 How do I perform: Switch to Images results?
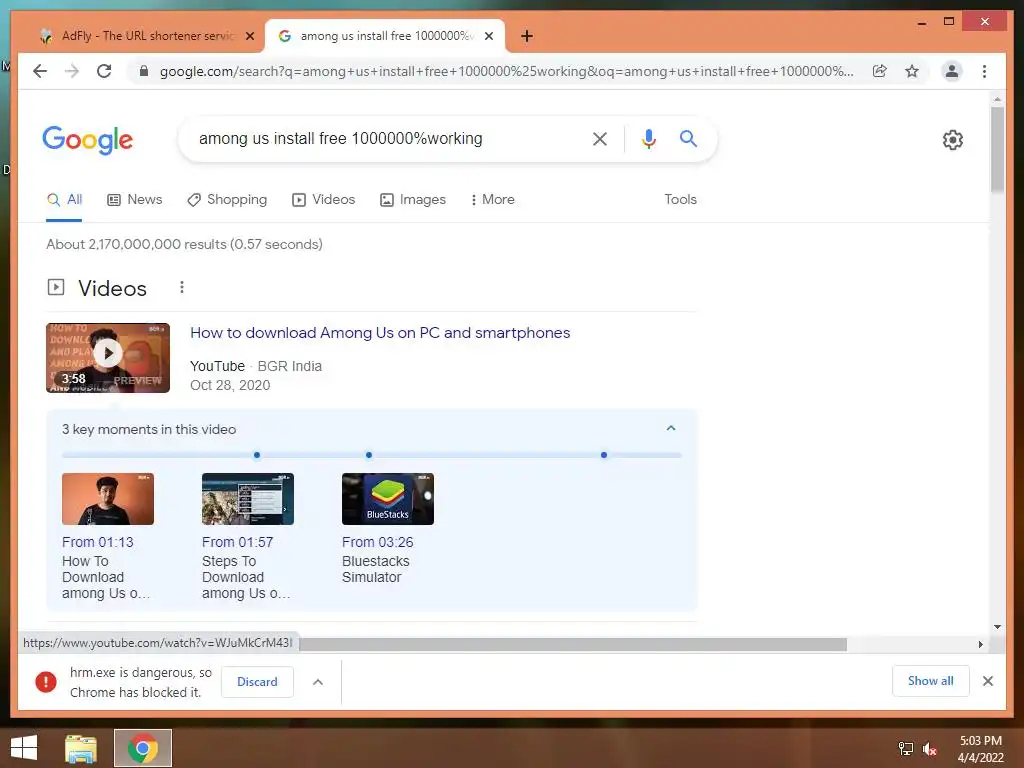pyautogui.click(x=413, y=200)
